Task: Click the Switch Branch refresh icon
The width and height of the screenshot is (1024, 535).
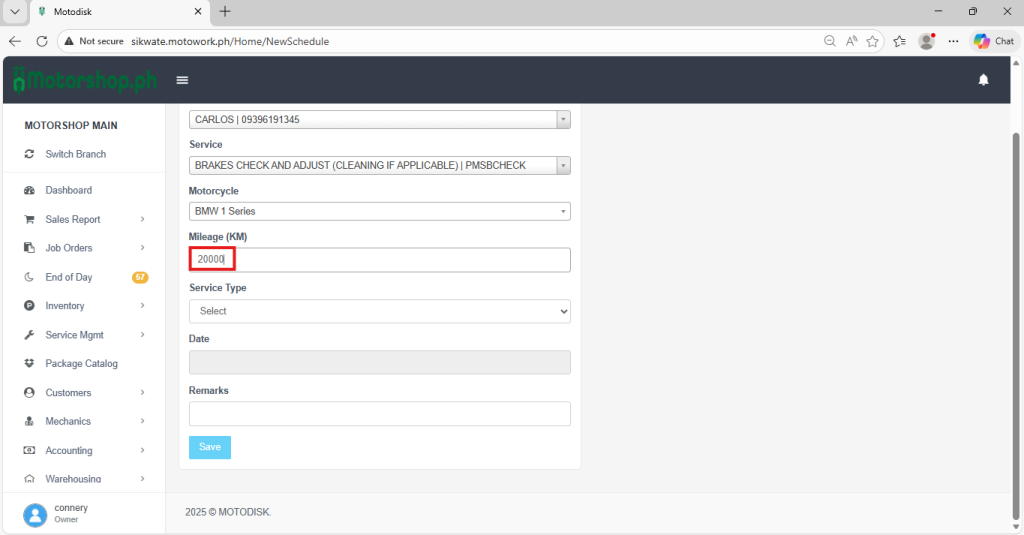Action: point(30,154)
